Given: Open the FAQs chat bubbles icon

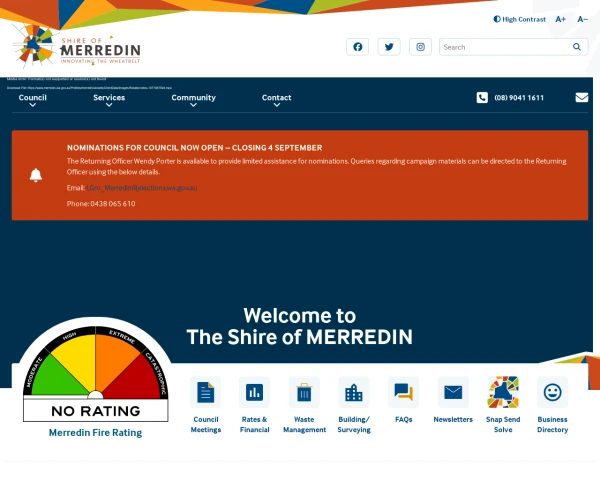Looking at the screenshot, I should tap(403, 392).
